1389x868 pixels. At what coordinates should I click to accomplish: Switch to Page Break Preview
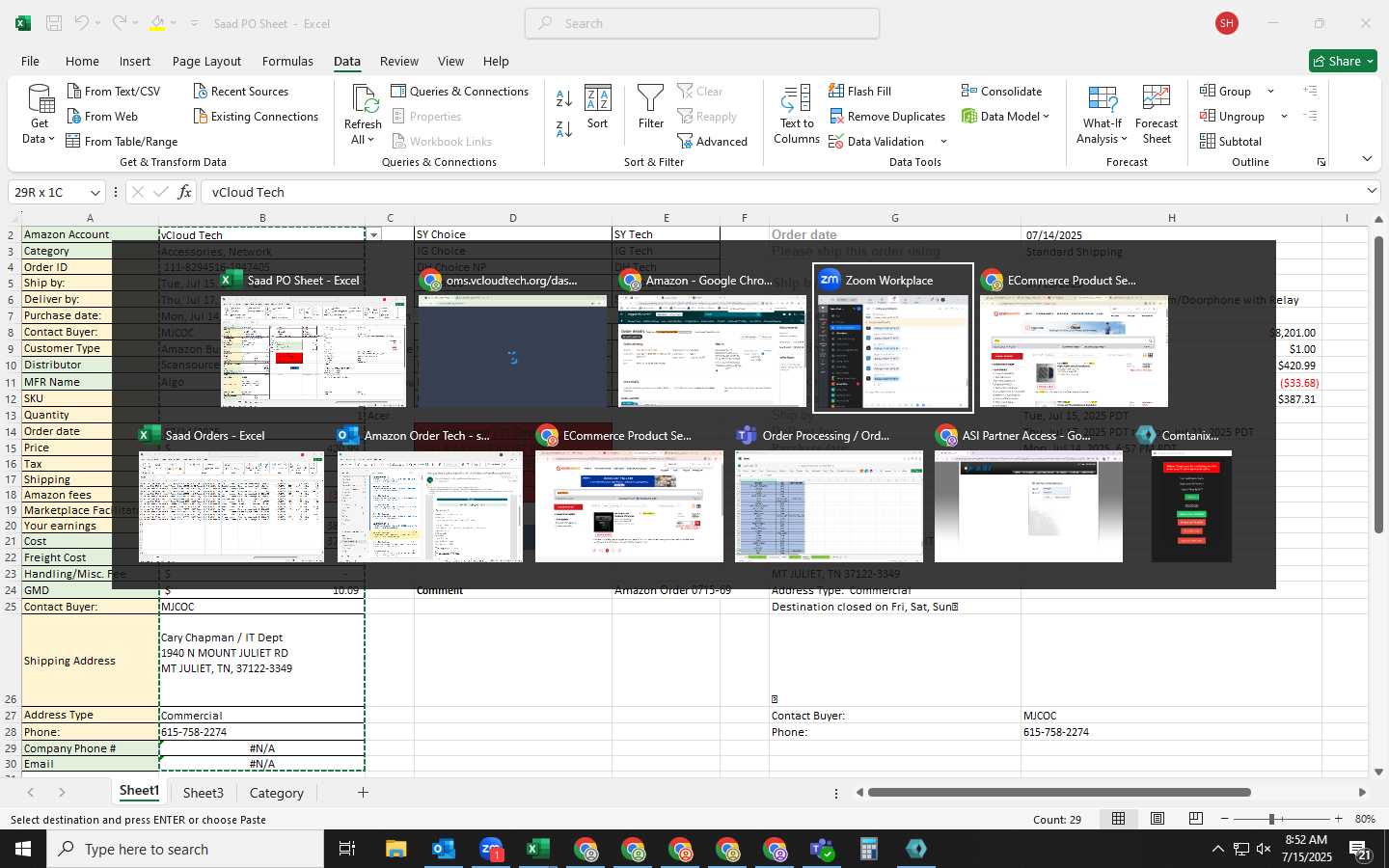pyautogui.click(x=1195, y=819)
